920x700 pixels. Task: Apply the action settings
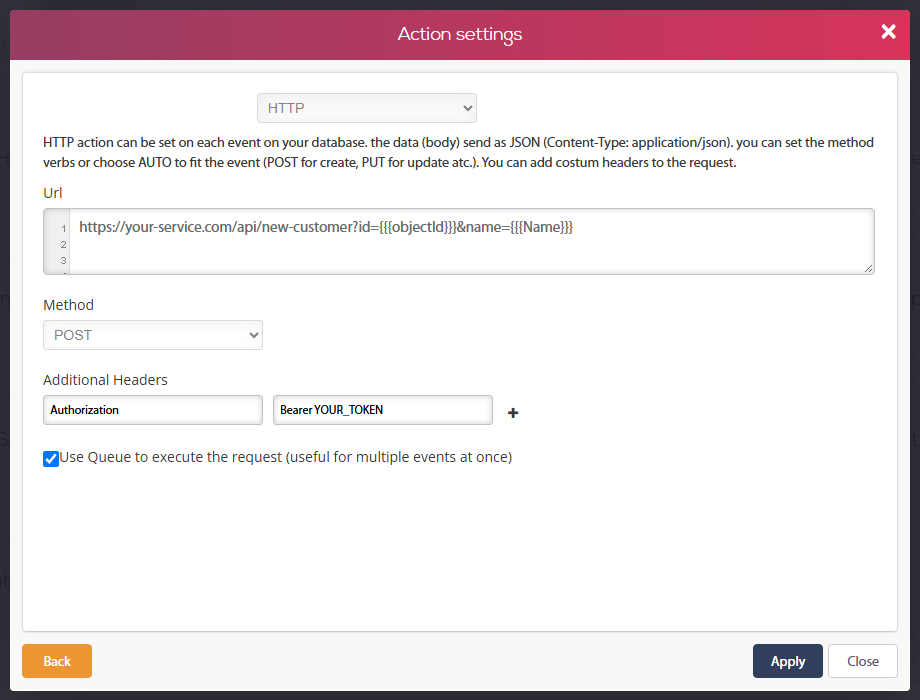coord(787,661)
